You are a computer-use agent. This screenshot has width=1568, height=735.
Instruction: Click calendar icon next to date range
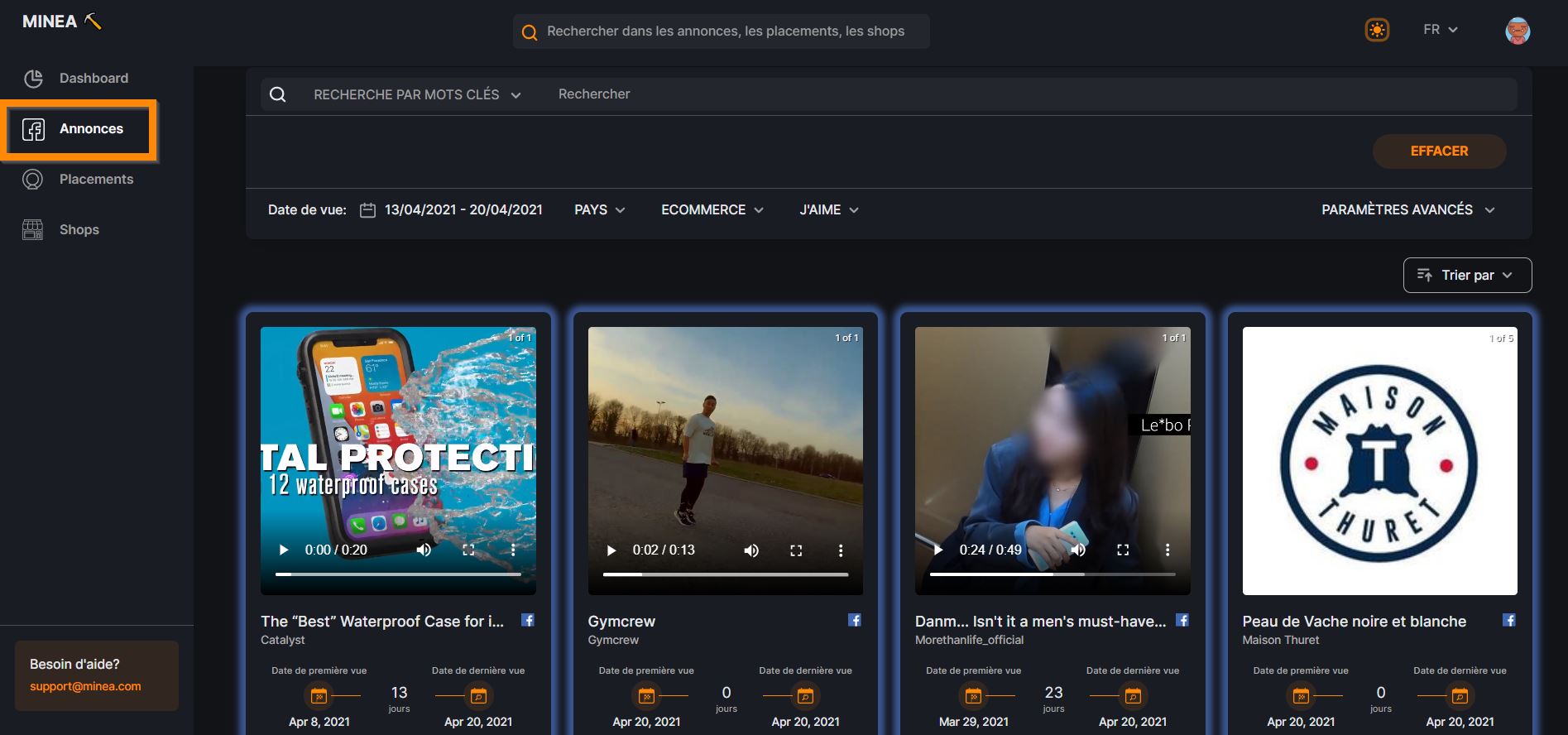(368, 210)
